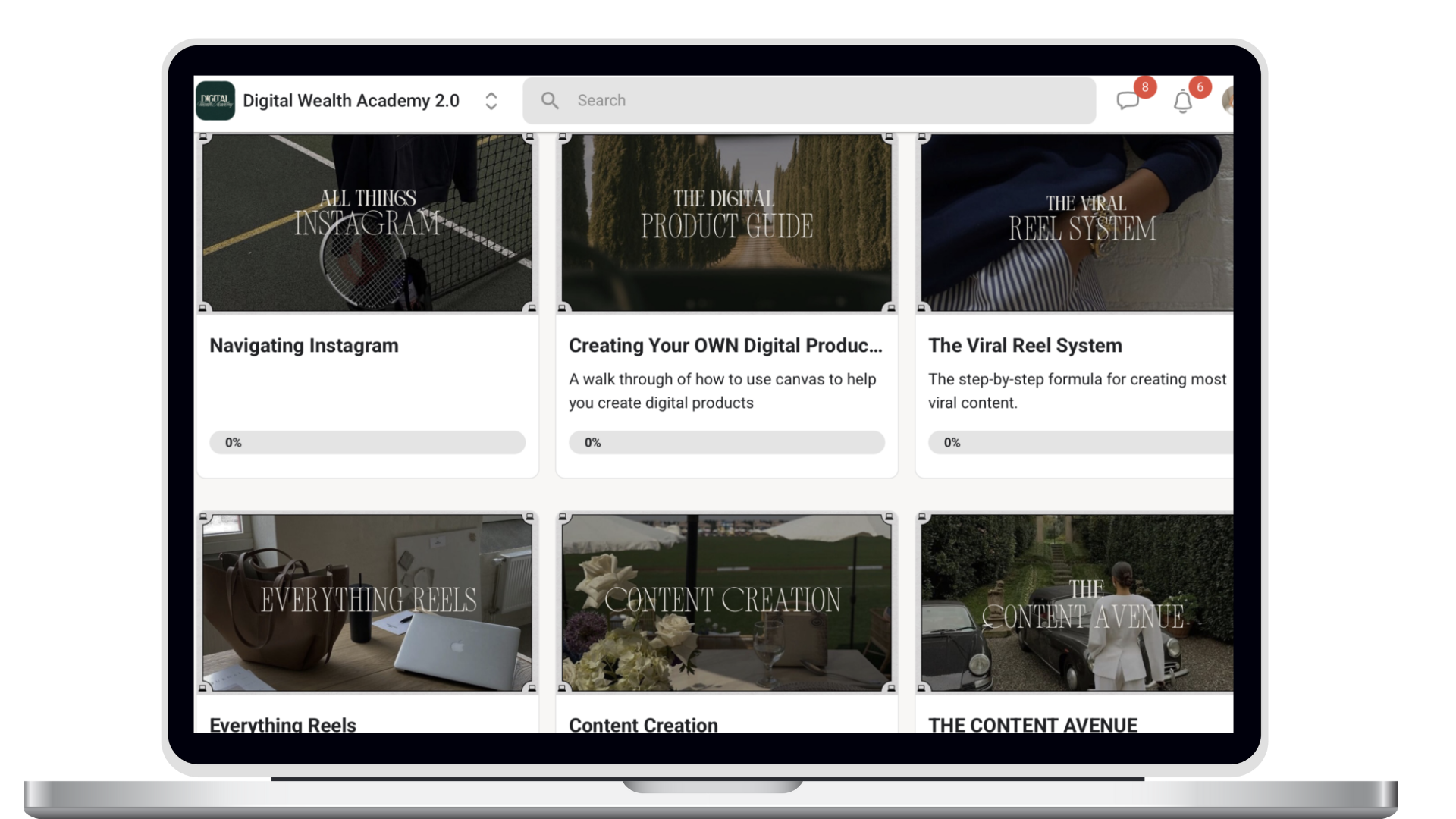Click the Navigating Instagram progress bar
The width and height of the screenshot is (1456, 819).
(367, 442)
